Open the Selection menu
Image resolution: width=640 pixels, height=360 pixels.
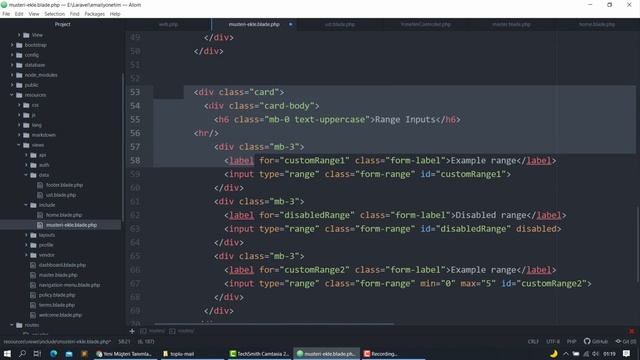point(55,14)
